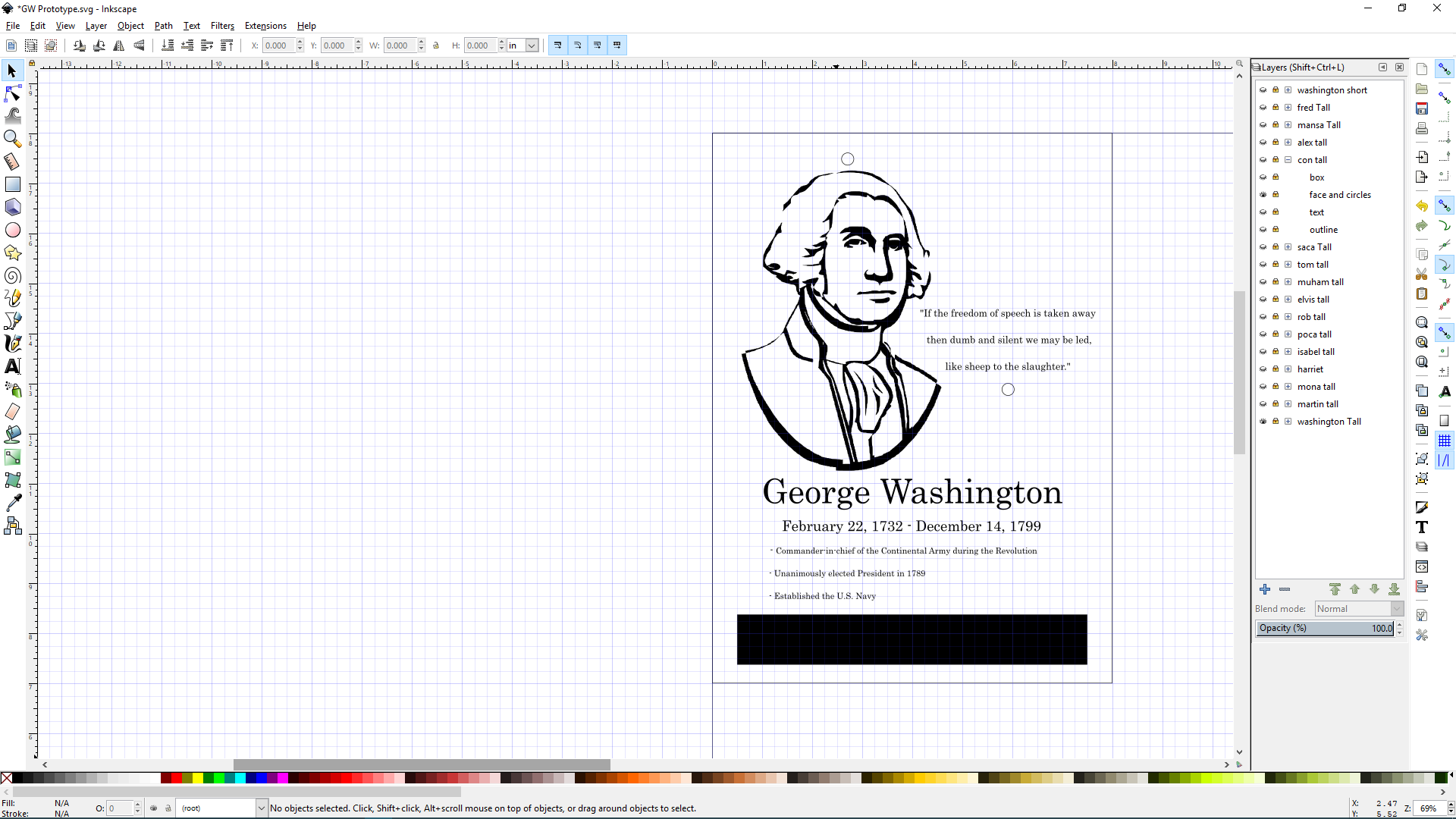1456x819 pixels.
Task: Collapse the con tall layer
Action: click(1288, 160)
